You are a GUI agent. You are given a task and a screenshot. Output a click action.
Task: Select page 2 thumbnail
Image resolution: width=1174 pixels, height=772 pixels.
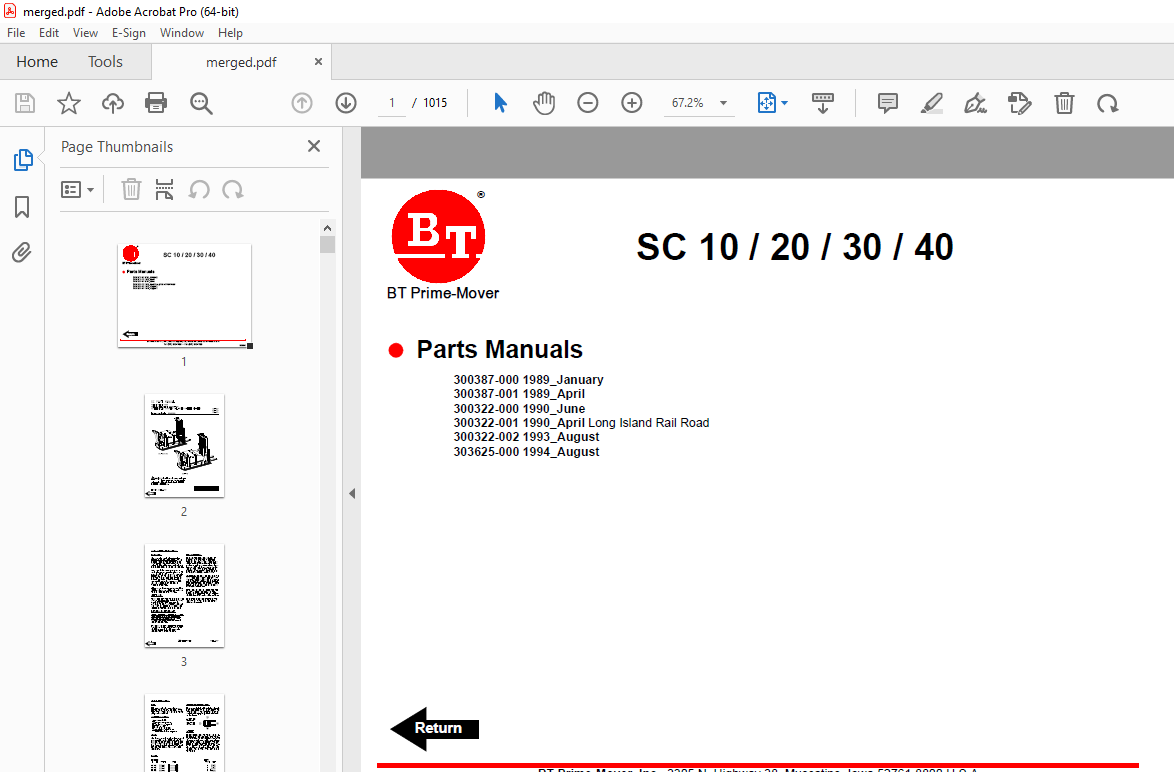(184, 446)
